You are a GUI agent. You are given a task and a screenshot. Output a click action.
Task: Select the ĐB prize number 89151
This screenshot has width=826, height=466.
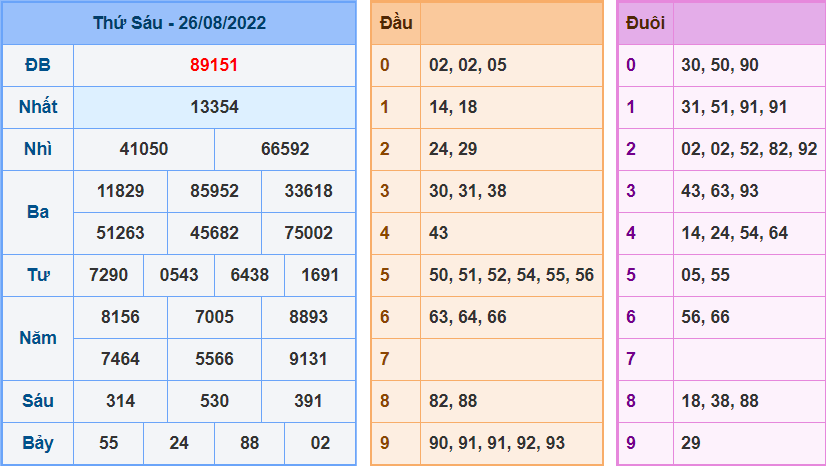click(x=214, y=65)
